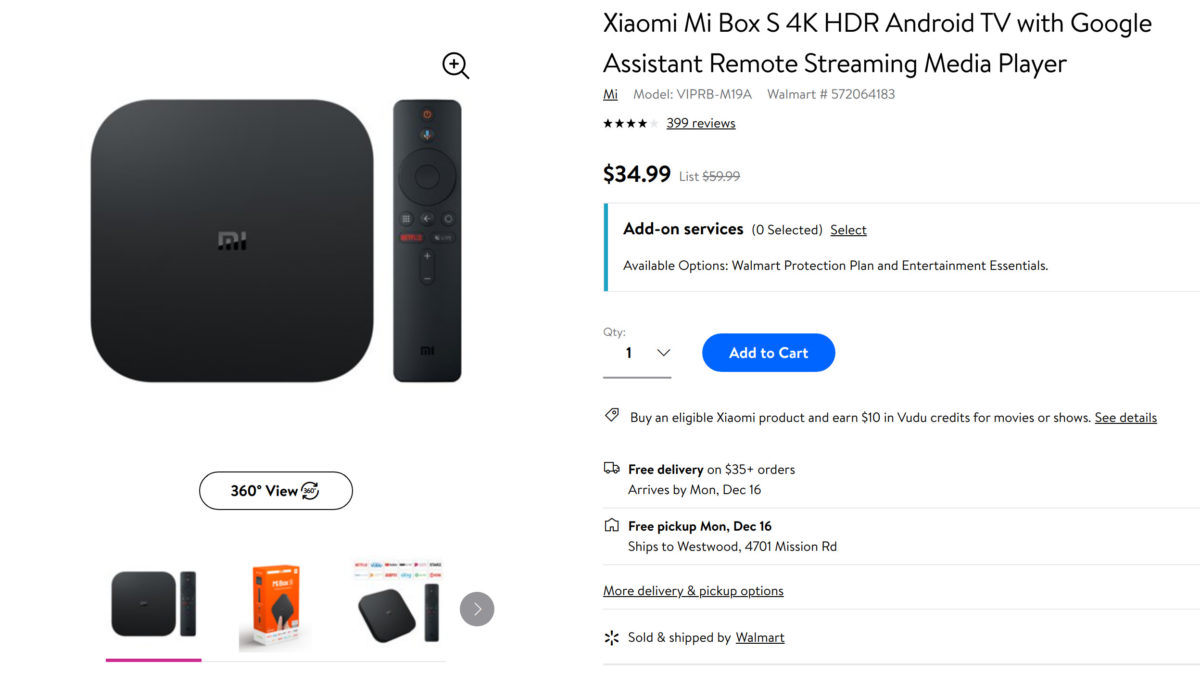Viewport: 1200px width, 675px height.
Task: Open More delivery & pickup options
Action: coord(693,591)
